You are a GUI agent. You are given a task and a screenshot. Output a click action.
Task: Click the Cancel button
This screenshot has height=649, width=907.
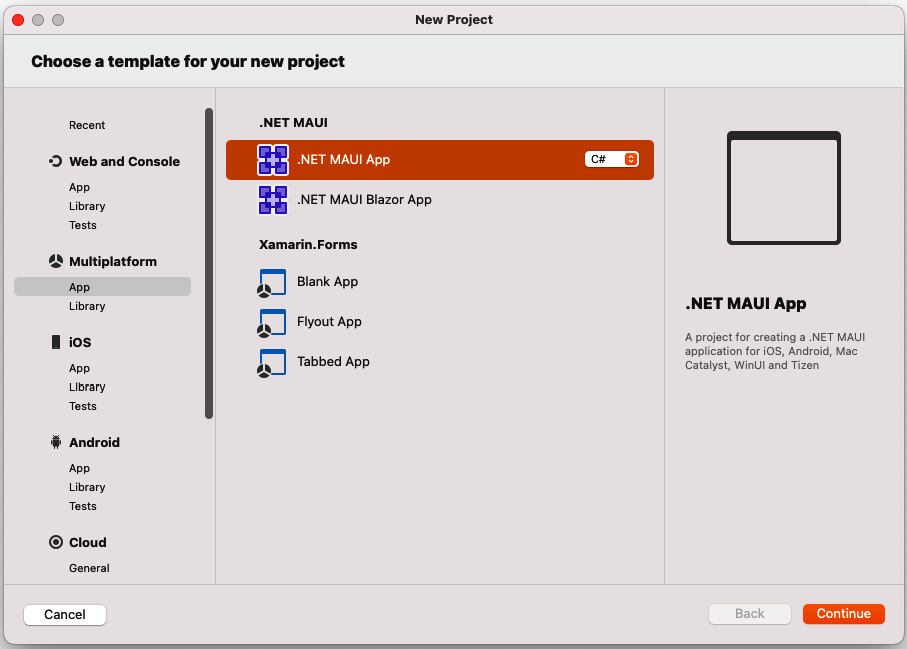click(x=65, y=614)
